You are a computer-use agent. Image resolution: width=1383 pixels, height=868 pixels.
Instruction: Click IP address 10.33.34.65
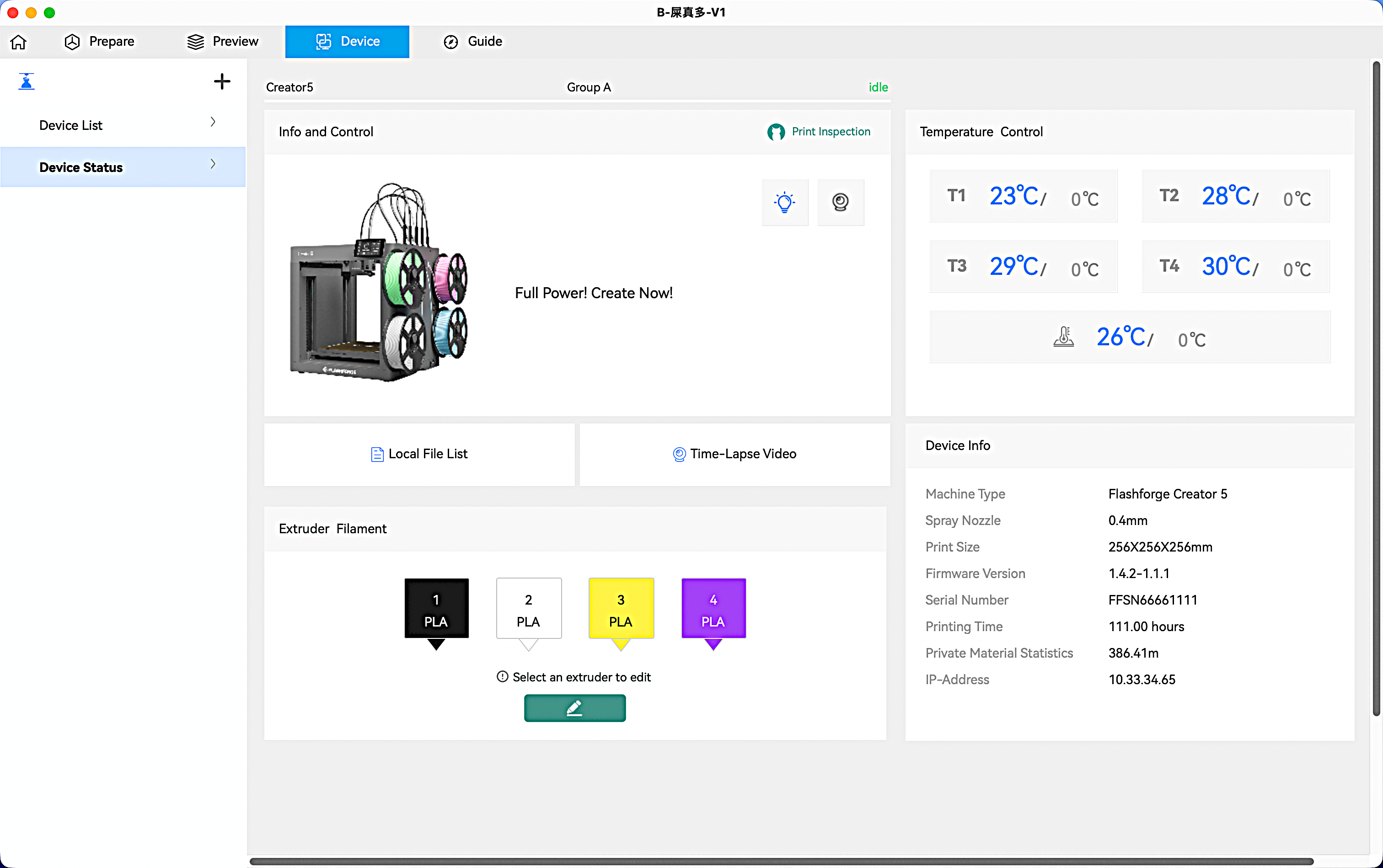(x=1142, y=680)
